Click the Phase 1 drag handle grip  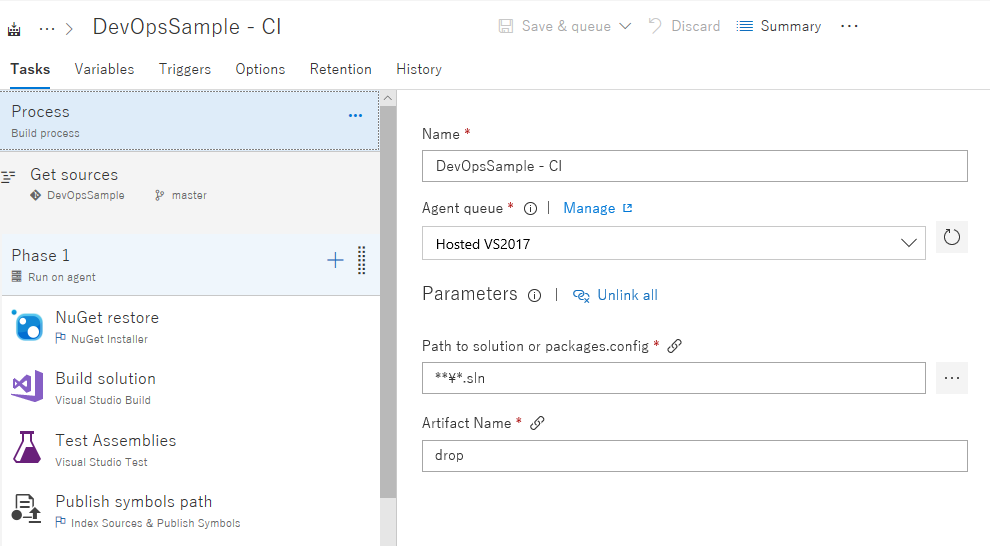tap(362, 260)
